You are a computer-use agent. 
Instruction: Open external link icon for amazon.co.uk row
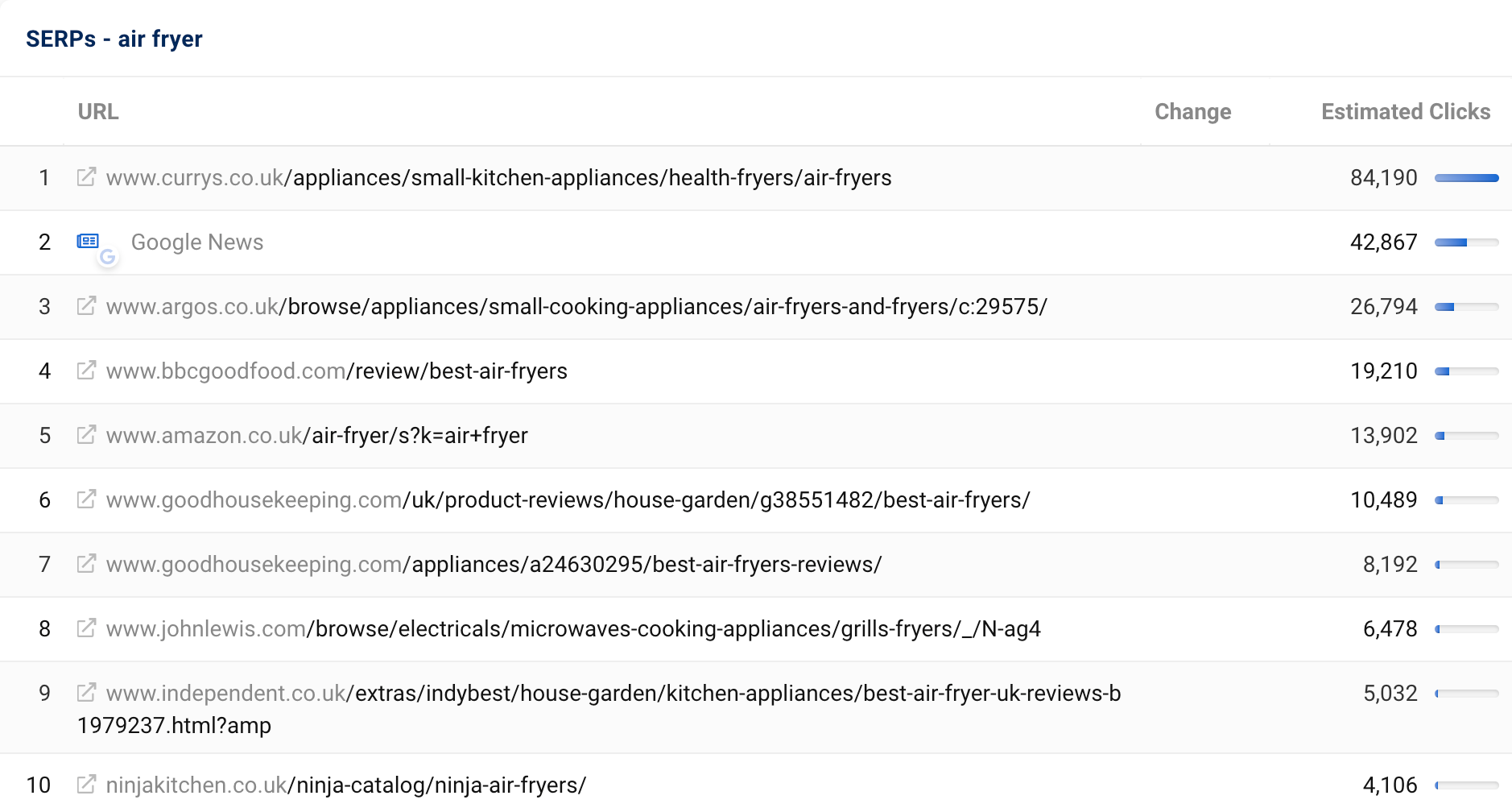(x=86, y=434)
